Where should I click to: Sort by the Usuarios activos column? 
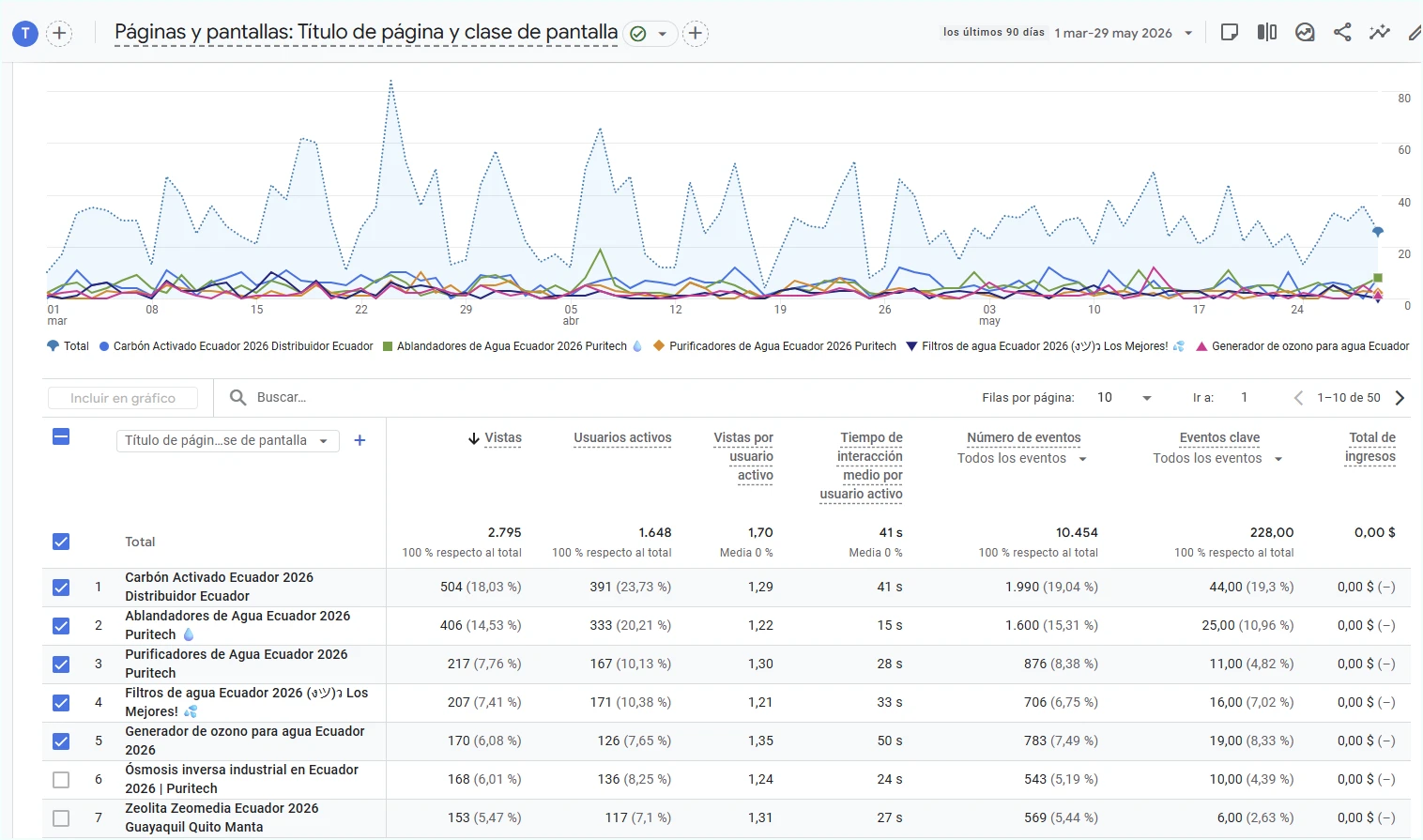622,438
